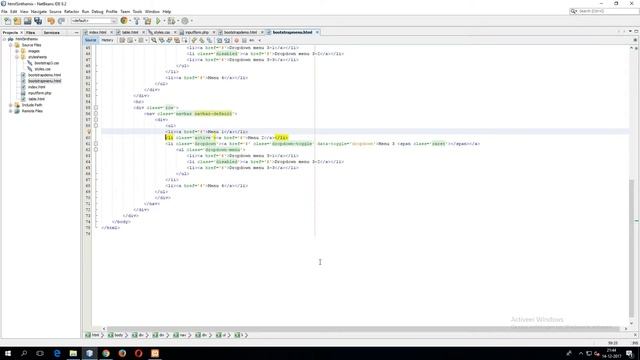The image size is (640, 360).
Task: Click the Open Project toolbar icon
Action: pyautogui.click(x=27, y=21)
